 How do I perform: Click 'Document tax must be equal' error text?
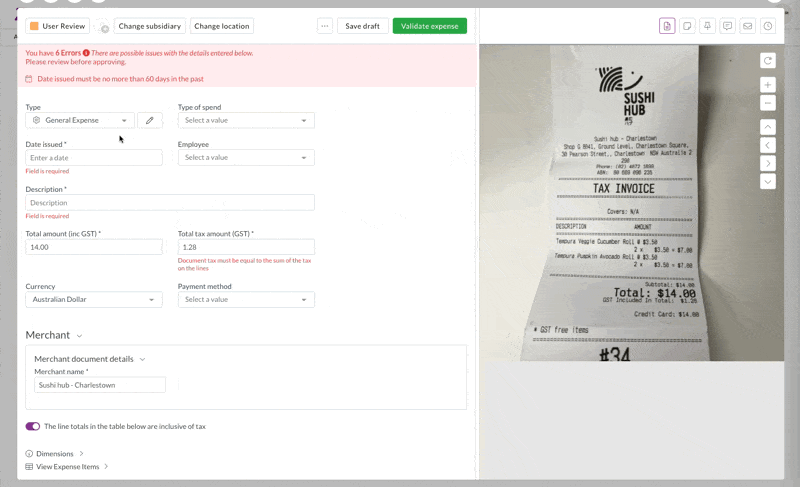click(x=244, y=264)
